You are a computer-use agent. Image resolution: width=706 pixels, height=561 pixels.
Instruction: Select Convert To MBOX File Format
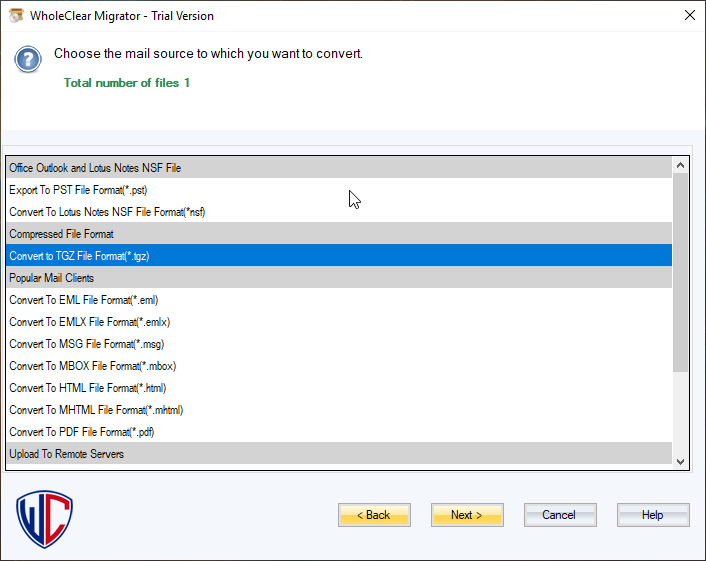tap(339, 366)
